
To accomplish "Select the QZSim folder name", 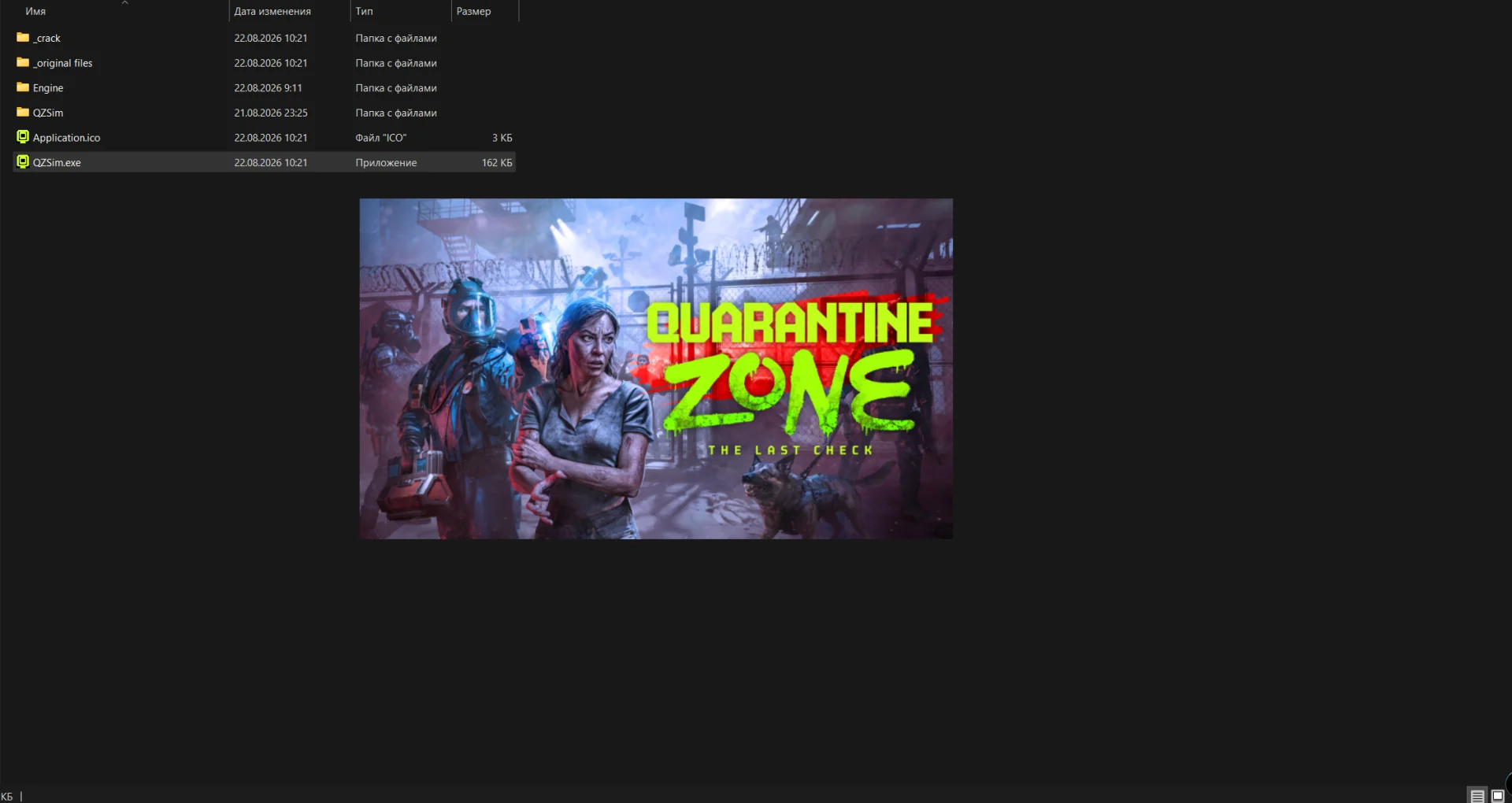I will click(48, 113).
